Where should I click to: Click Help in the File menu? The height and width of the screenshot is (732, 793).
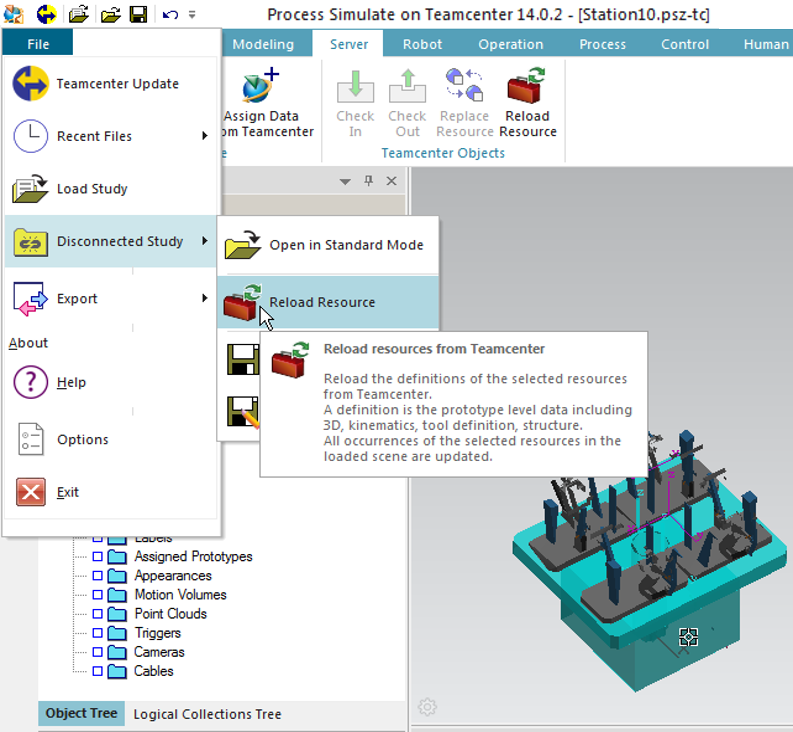point(71,382)
